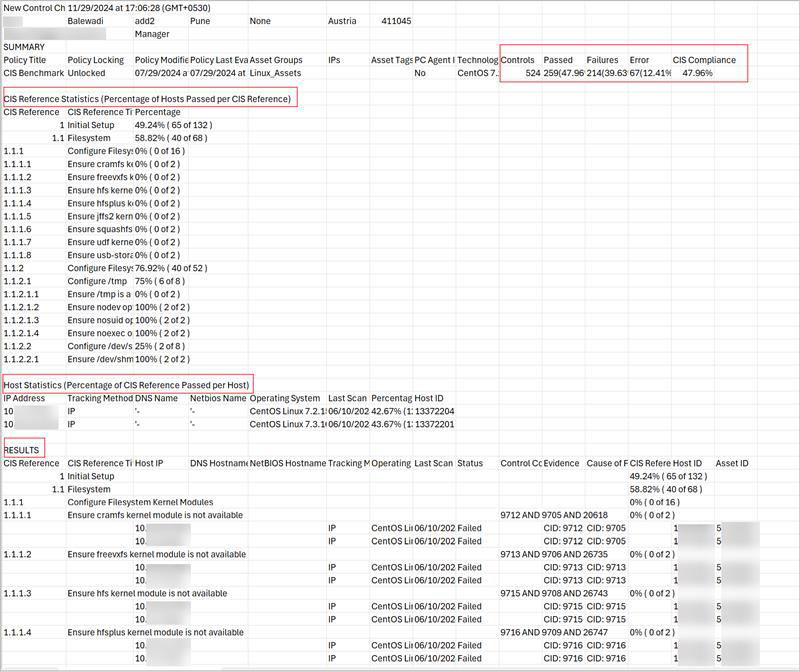The width and height of the screenshot is (800, 671).
Task: Select the 'Unlocked' cell
Action: 86,73
